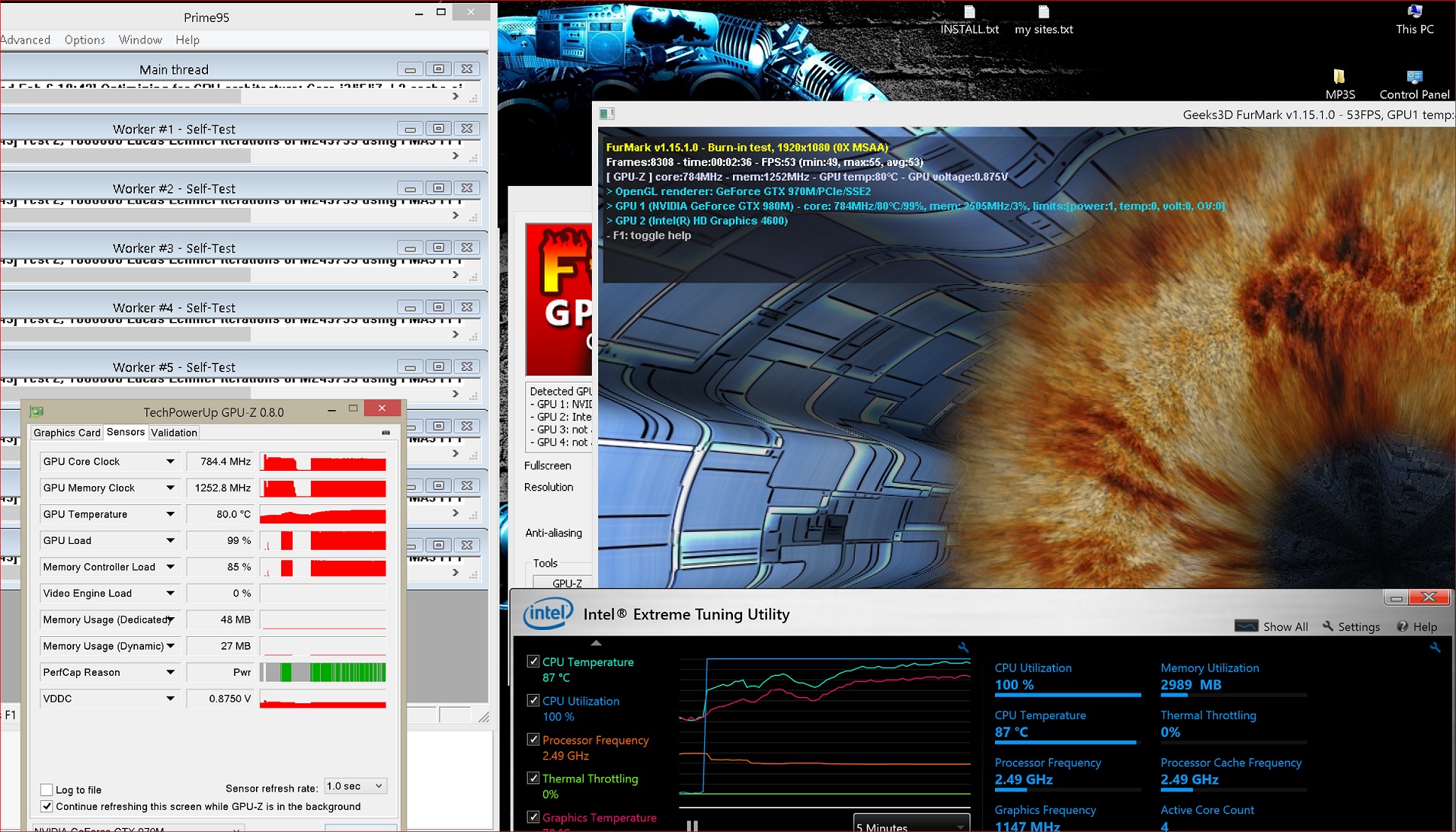This screenshot has height=832, width=1456.
Task: Click the 0.8750 V VDDC value
Action: click(x=221, y=699)
